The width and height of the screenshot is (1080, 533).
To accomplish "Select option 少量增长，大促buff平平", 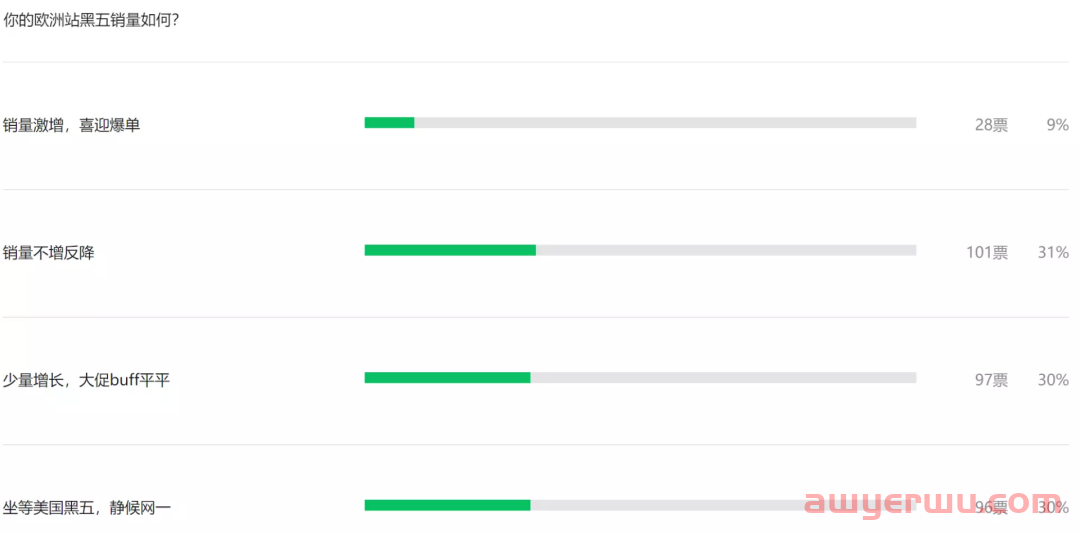I will (x=86, y=380).
